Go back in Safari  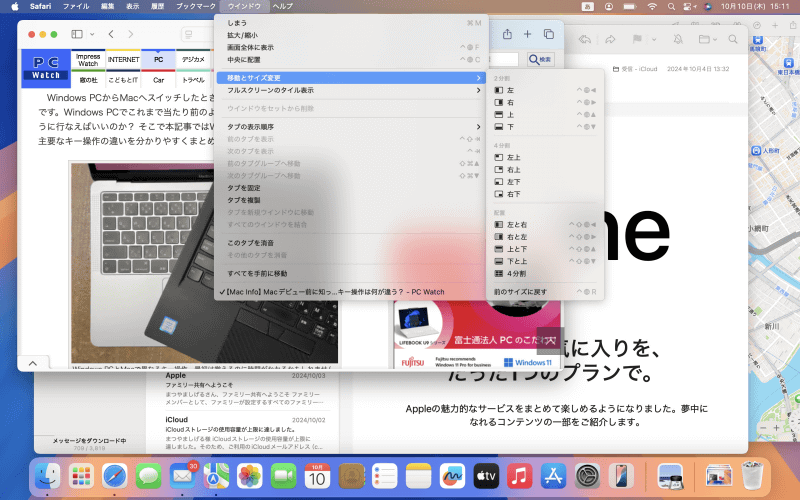click(111, 34)
